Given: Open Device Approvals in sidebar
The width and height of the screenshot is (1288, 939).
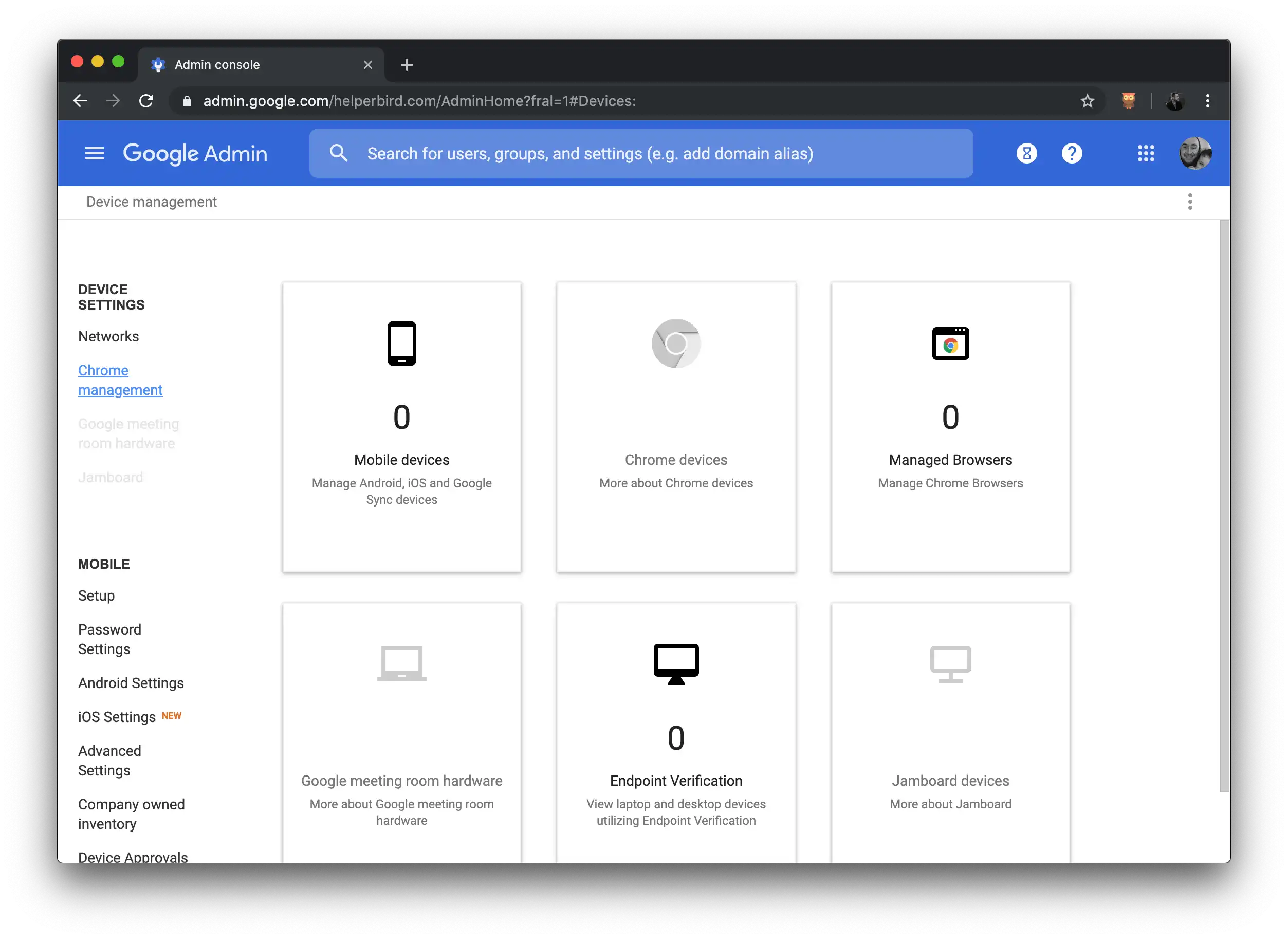Looking at the screenshot, I should click(133, 857).
